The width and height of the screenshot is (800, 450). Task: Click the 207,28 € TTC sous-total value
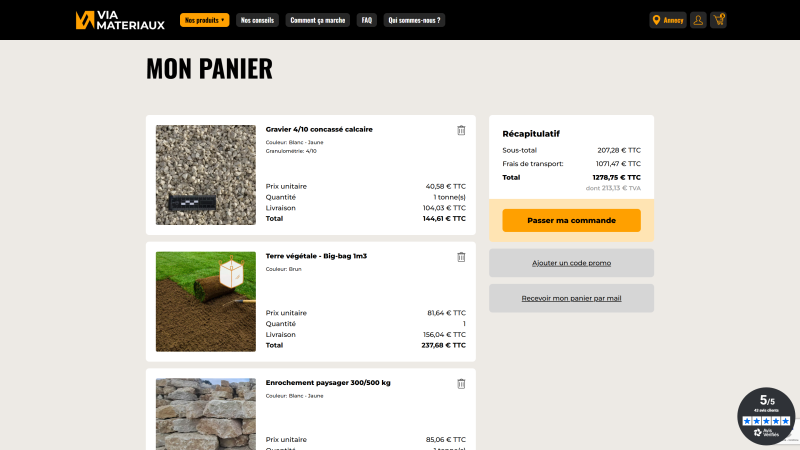(x=619, y=151)
